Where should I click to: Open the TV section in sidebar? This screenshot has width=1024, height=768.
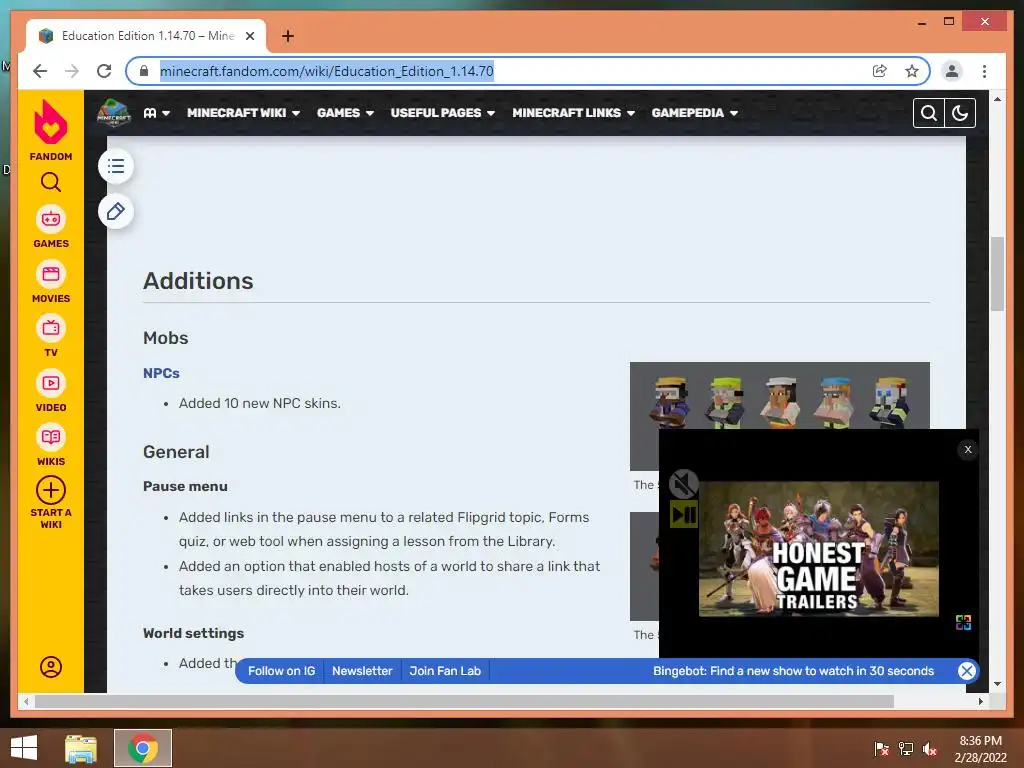(51, 336)
